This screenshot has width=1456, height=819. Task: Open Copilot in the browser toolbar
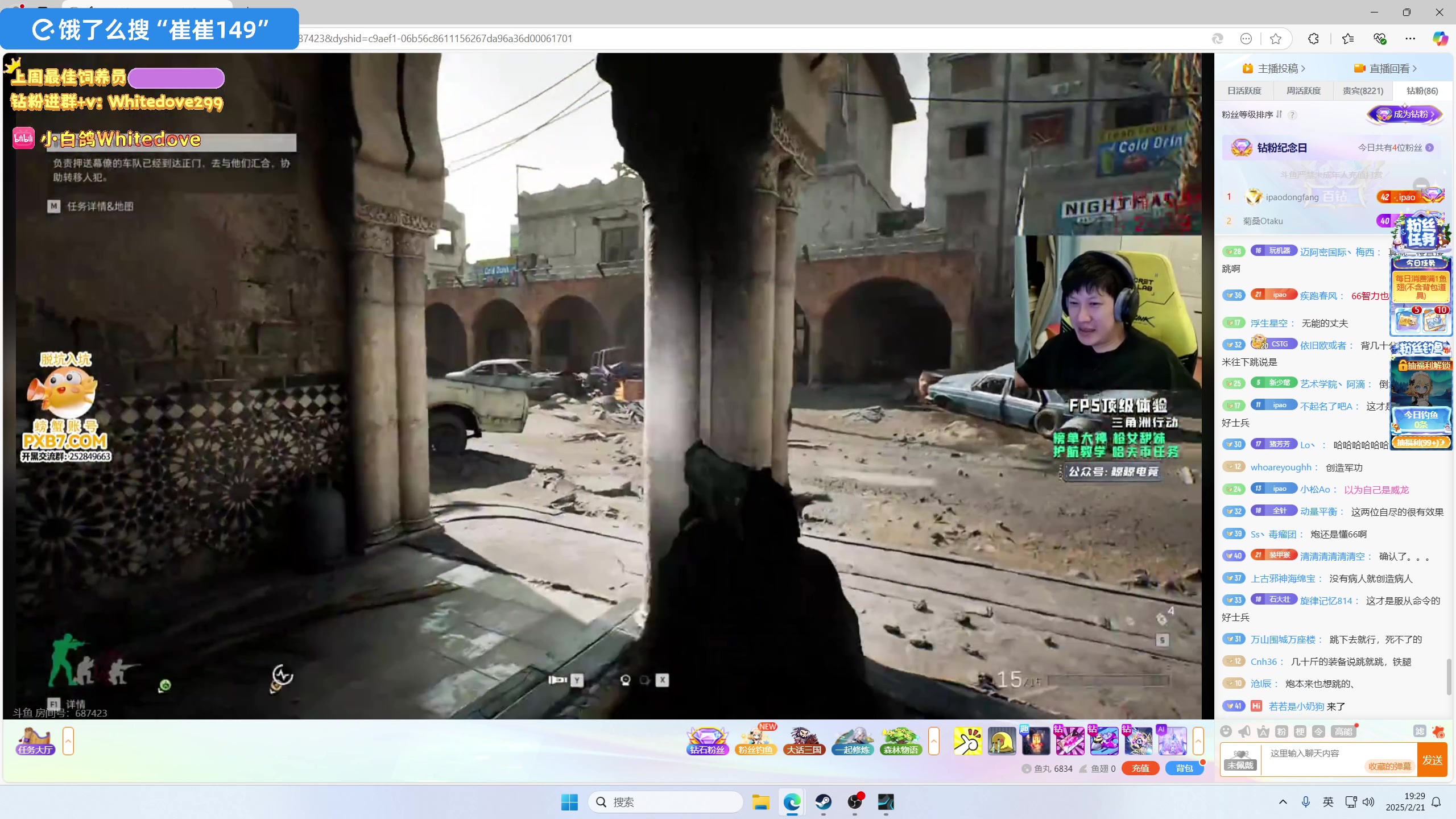coord(1440,39)
